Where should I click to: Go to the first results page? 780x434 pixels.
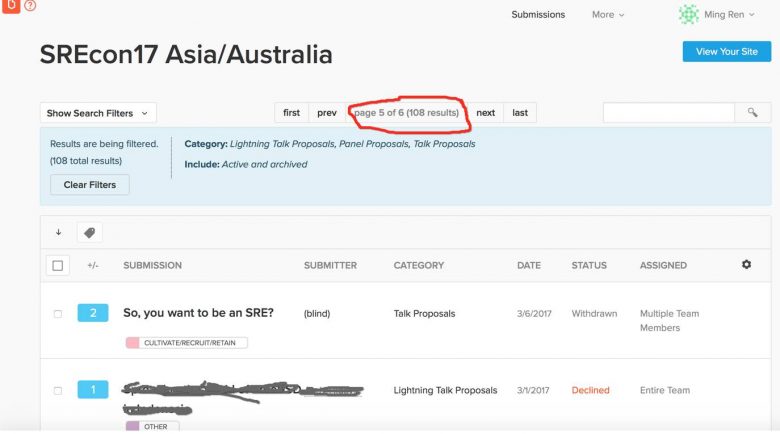pos(292,112)
